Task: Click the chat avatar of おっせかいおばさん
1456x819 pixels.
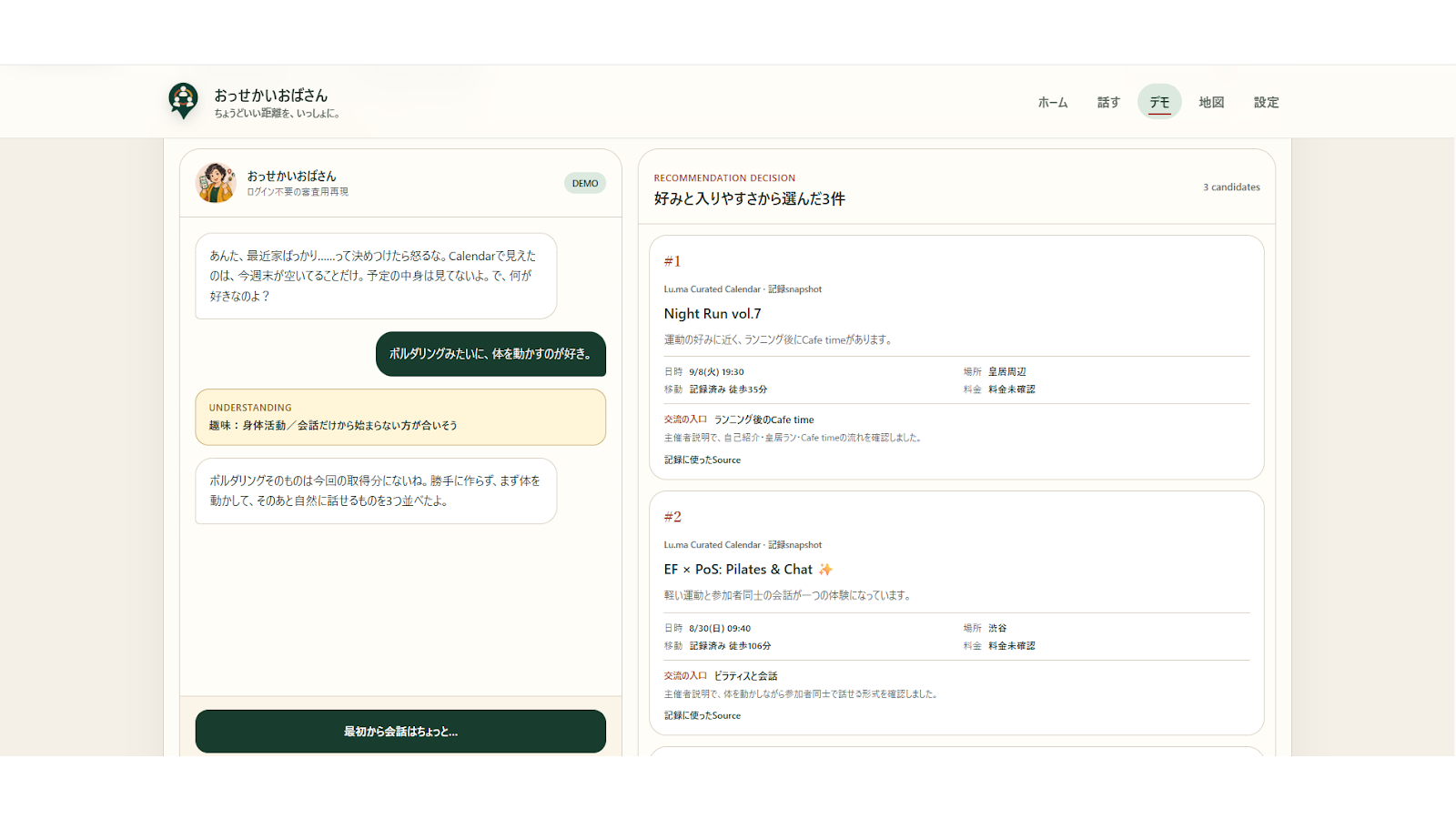Action: 216,183
